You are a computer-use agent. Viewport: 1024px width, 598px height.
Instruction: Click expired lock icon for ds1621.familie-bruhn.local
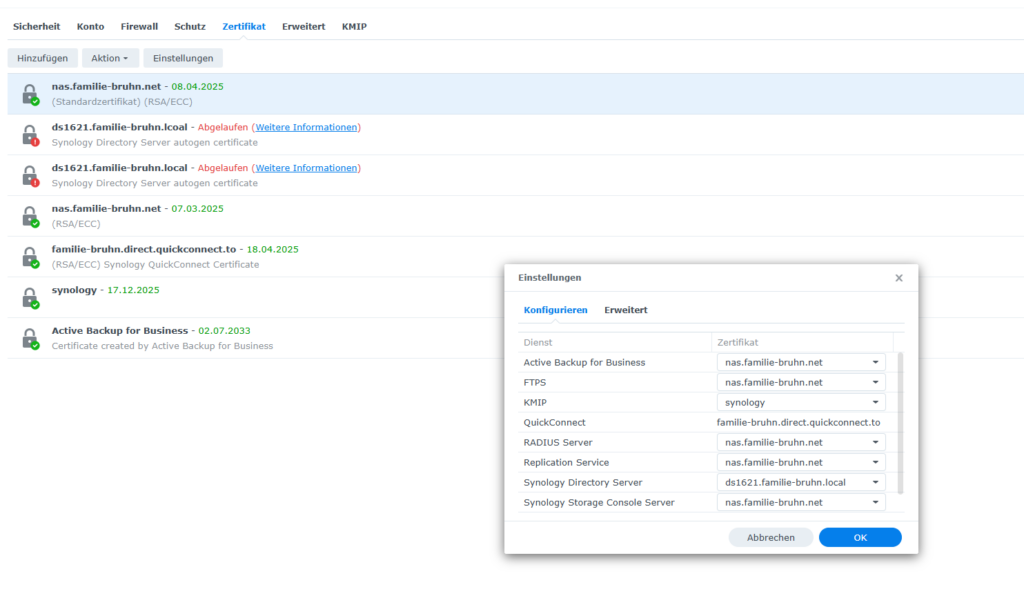point(30,176)
